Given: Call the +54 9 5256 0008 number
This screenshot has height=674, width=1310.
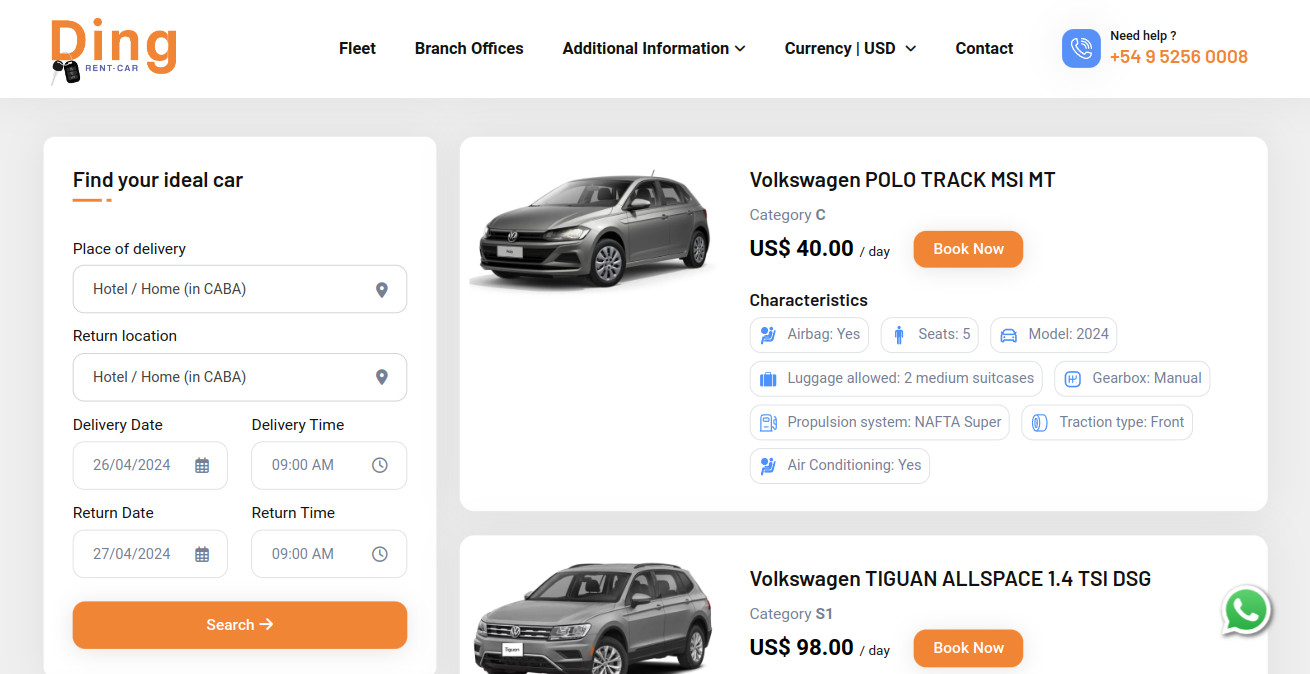Looking at the screenshot, I should point(1178,57).
